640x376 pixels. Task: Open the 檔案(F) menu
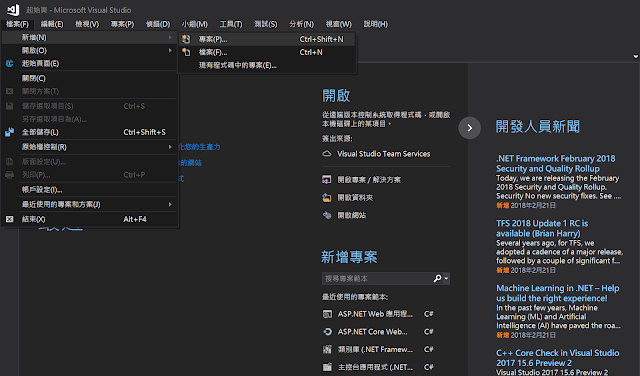pyautogui.click(x=18, y=24)
